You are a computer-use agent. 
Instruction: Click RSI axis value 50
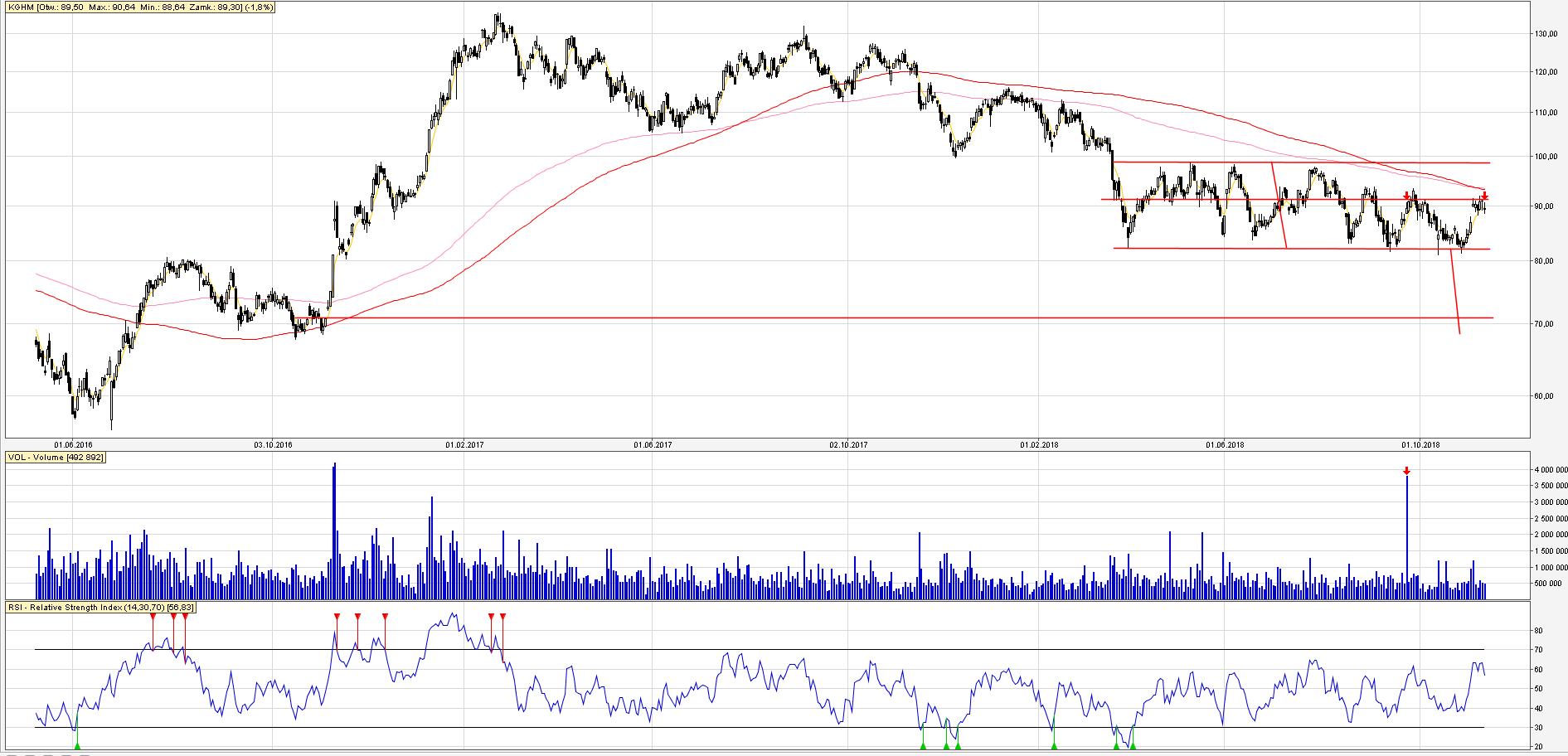[x=1539, y=689]
